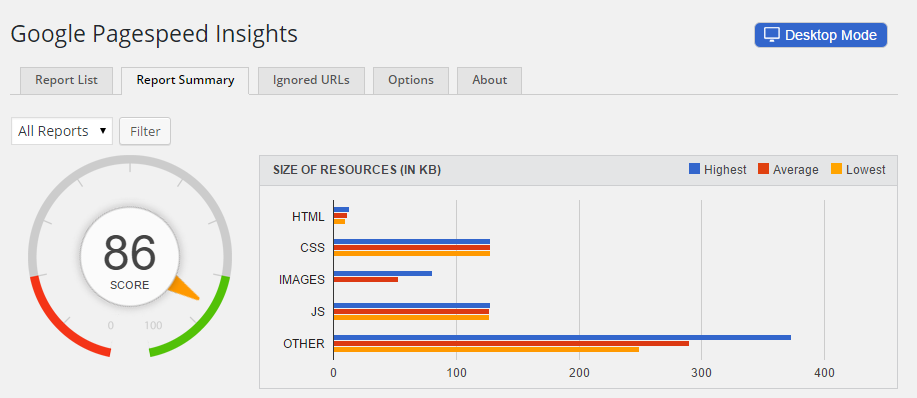Open the All Reports dropdown
The height and width of the screenshot is (398, 917).
[x=61, y=131]
